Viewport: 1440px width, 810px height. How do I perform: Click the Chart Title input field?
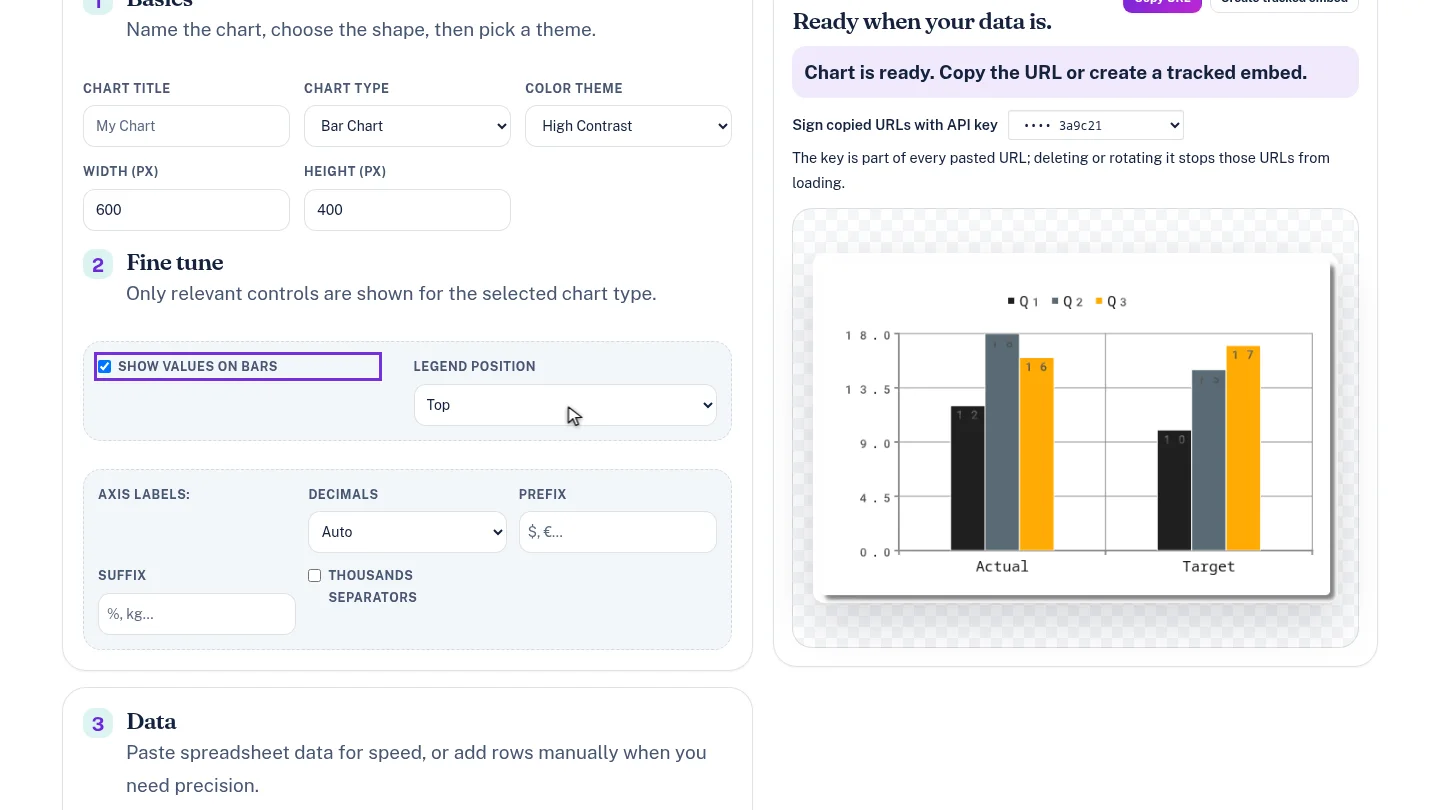(186, 126)
